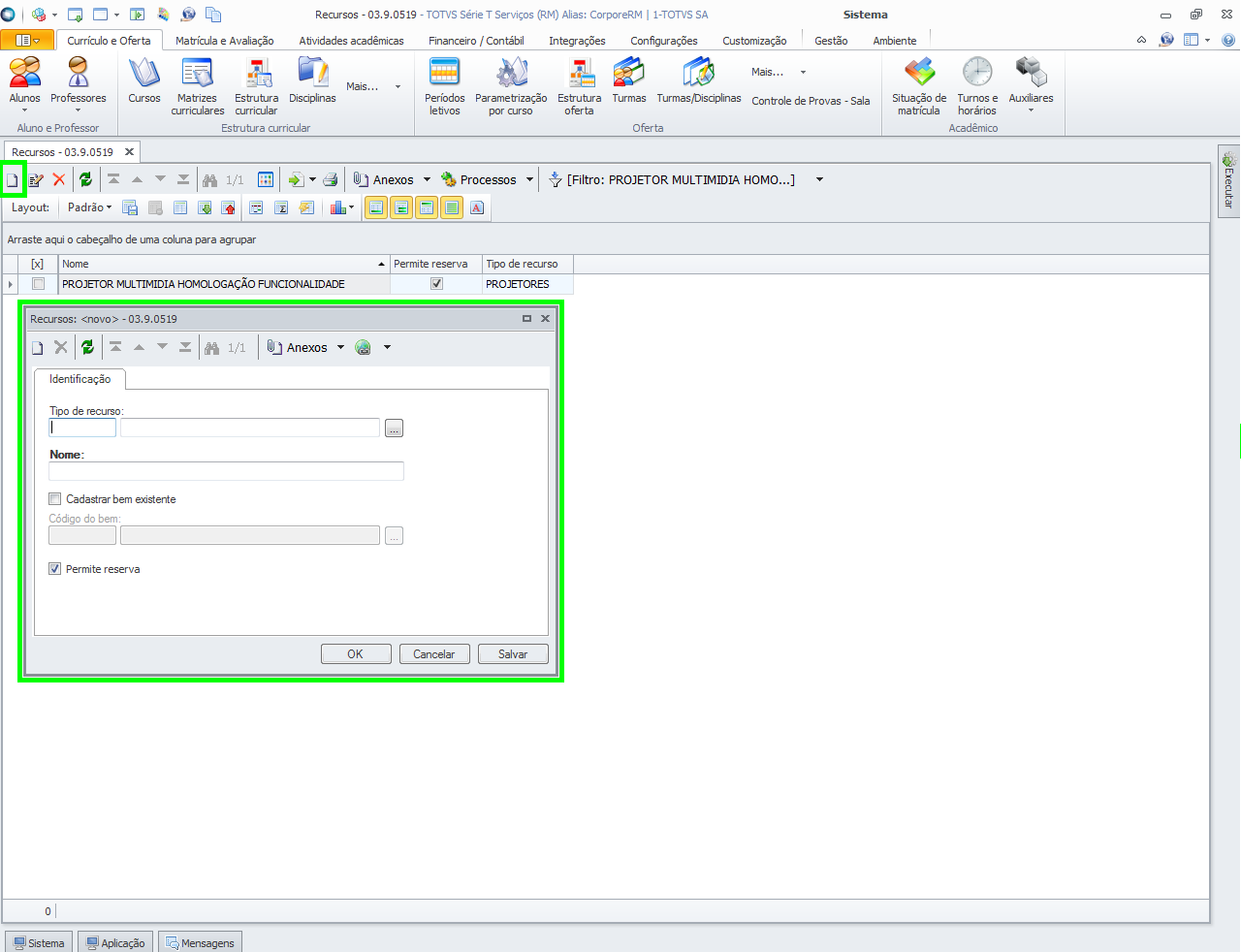Click the Mensagens button at bottom
This screenshot has width=1241, height=952.
tap(200, 942)
